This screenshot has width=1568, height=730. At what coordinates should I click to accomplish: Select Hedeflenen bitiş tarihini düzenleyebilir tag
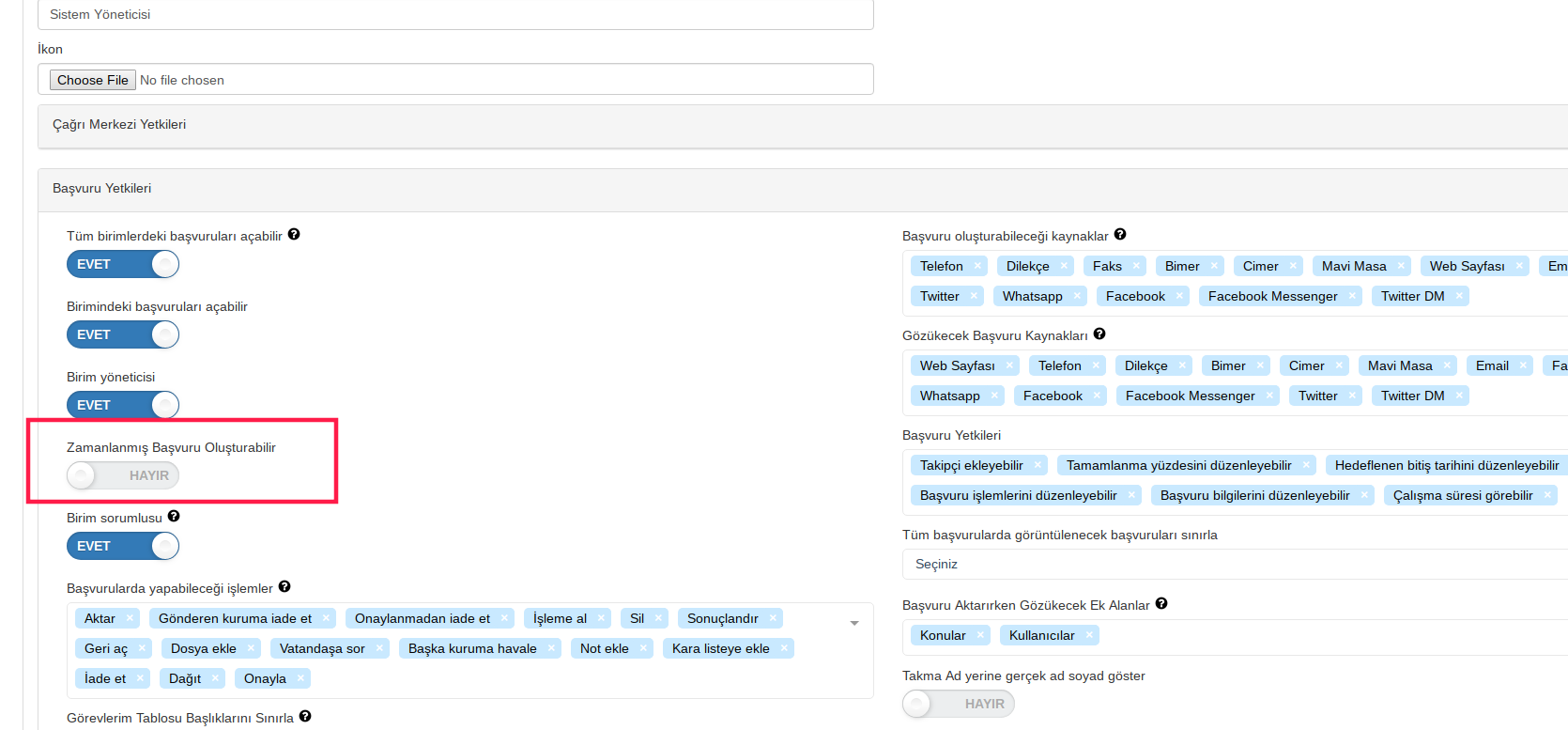(1447, 465)
